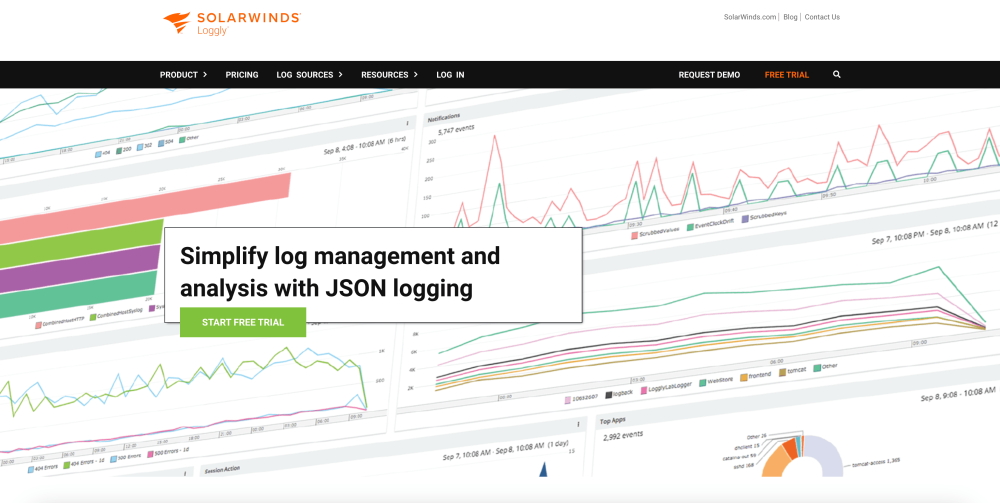Click the LogglyLabLogger legend marker
This screenshot has height=503, width=1000.
coord(641,389)
